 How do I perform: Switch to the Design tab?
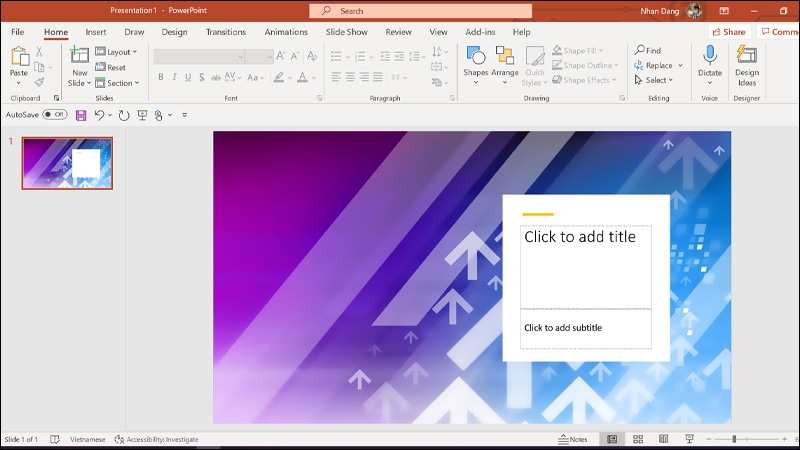click(x=174, y=32)
